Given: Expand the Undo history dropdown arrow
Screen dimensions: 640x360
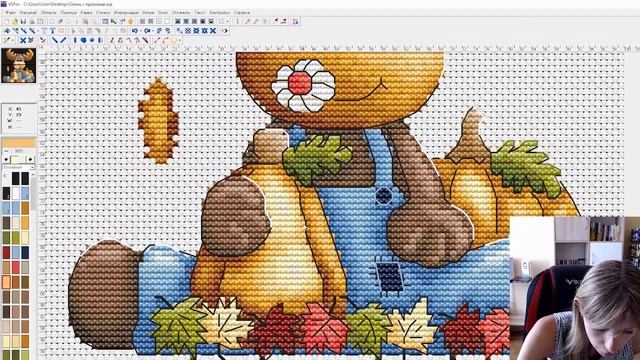Looking at the screenshot, I should [x=141, y=31].
